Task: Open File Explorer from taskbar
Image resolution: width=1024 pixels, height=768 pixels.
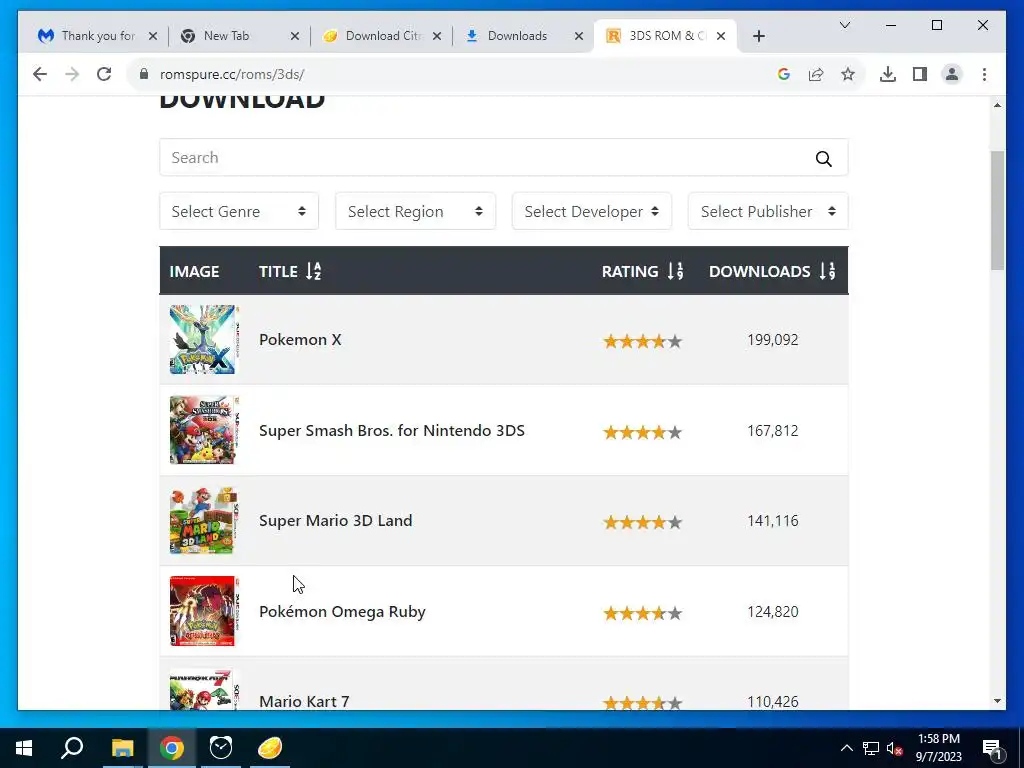Action: (122, 748)
